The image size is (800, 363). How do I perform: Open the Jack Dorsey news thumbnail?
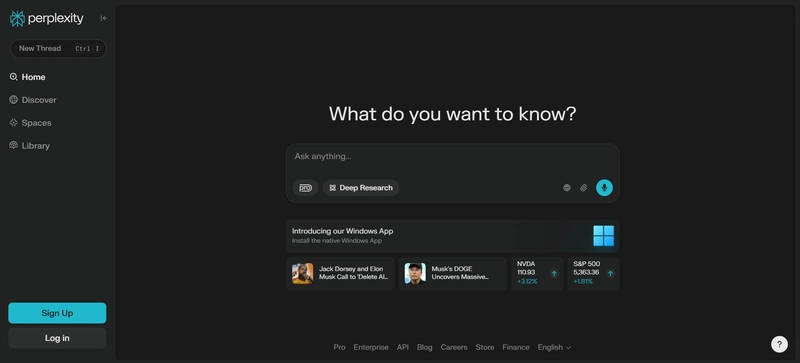tap(303, 274)
